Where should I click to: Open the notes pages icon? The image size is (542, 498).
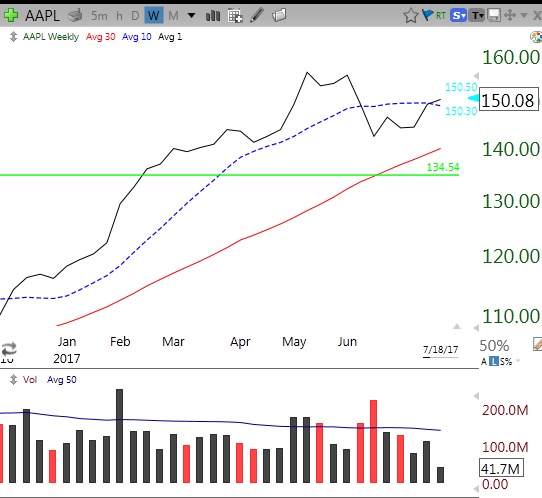(x=279, y=16)
